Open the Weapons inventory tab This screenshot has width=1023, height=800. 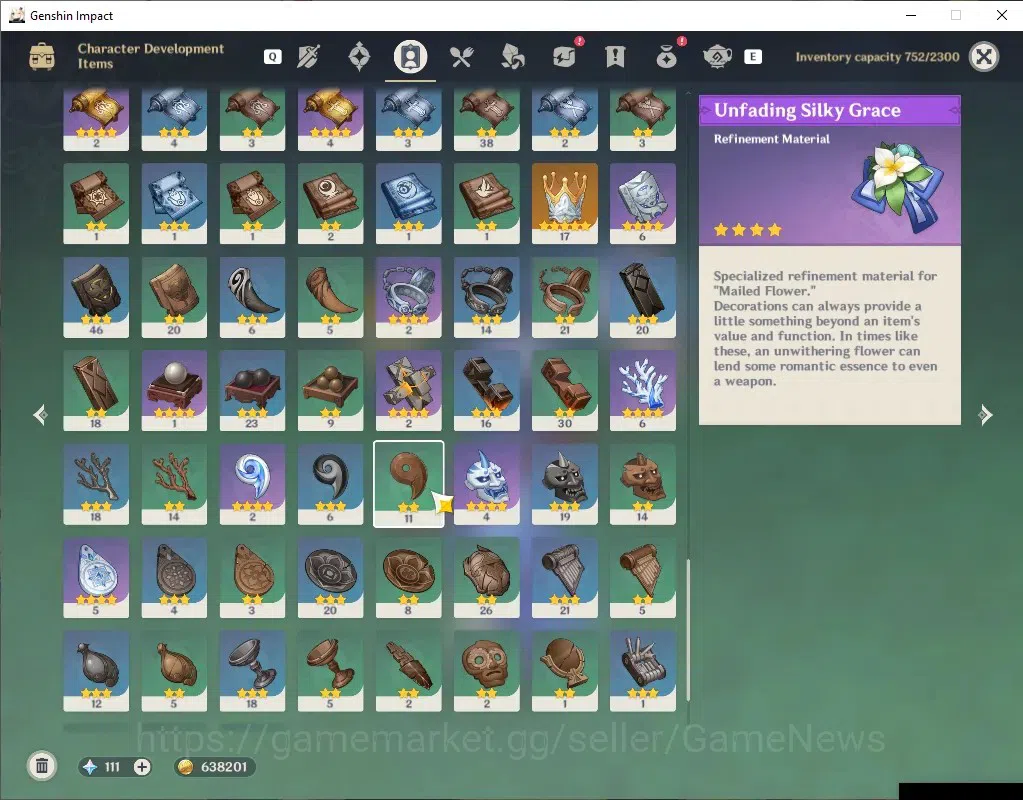(308, 57)
